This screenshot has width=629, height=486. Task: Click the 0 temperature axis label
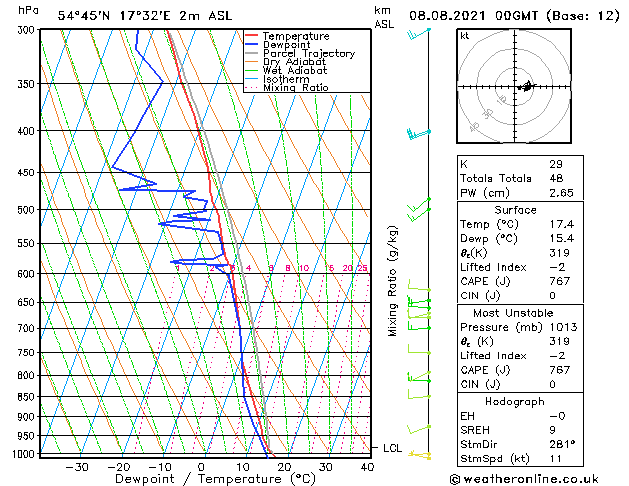[201, 467]
